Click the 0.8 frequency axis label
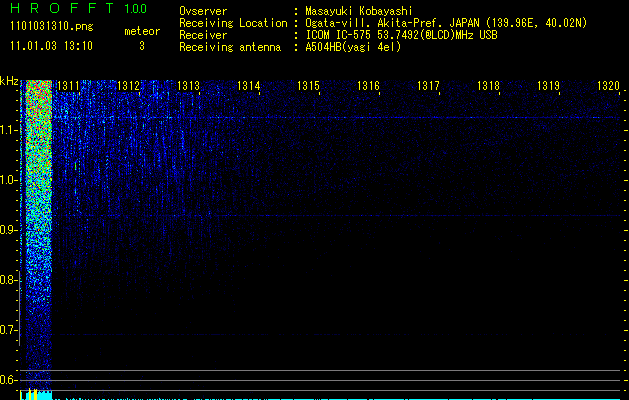 [9, 280]
